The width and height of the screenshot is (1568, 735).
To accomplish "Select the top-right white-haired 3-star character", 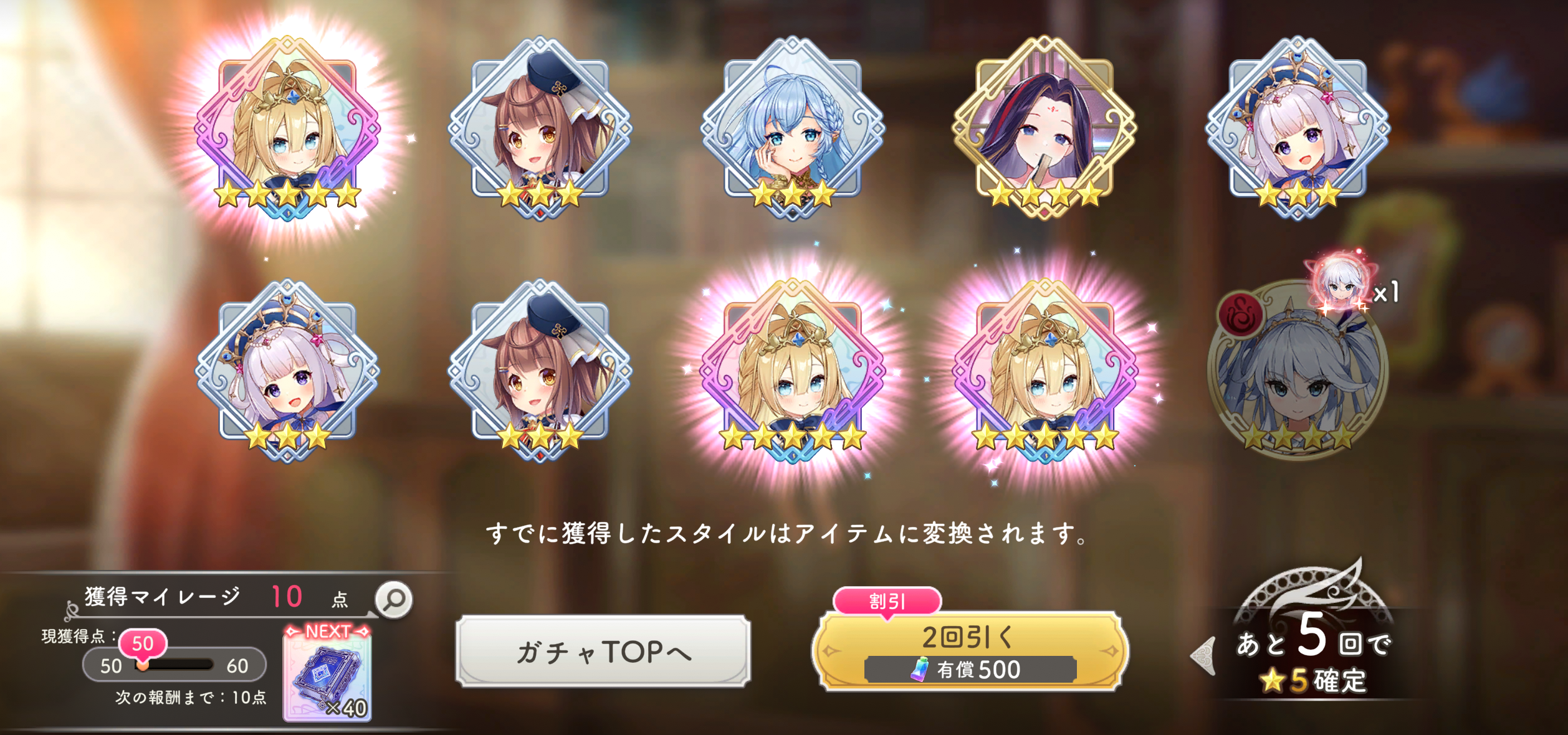I will (1298, 128).
